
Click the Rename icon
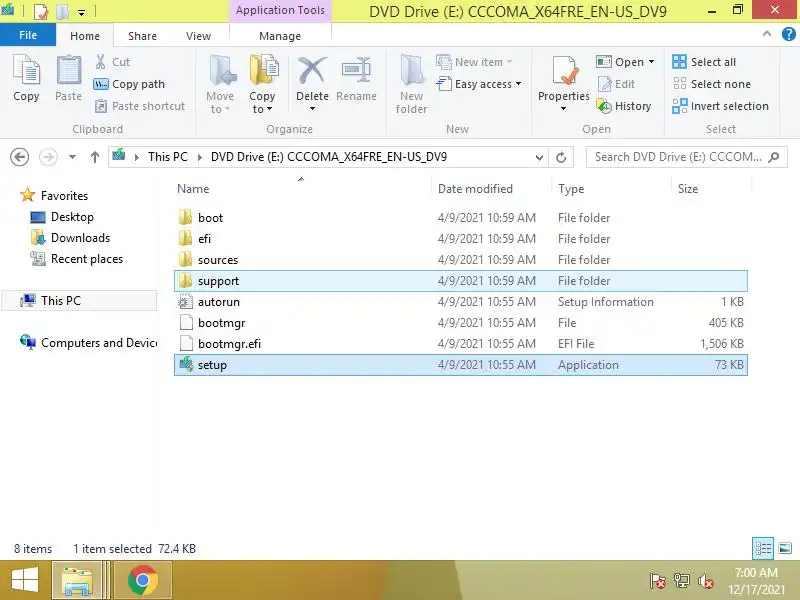356,70
